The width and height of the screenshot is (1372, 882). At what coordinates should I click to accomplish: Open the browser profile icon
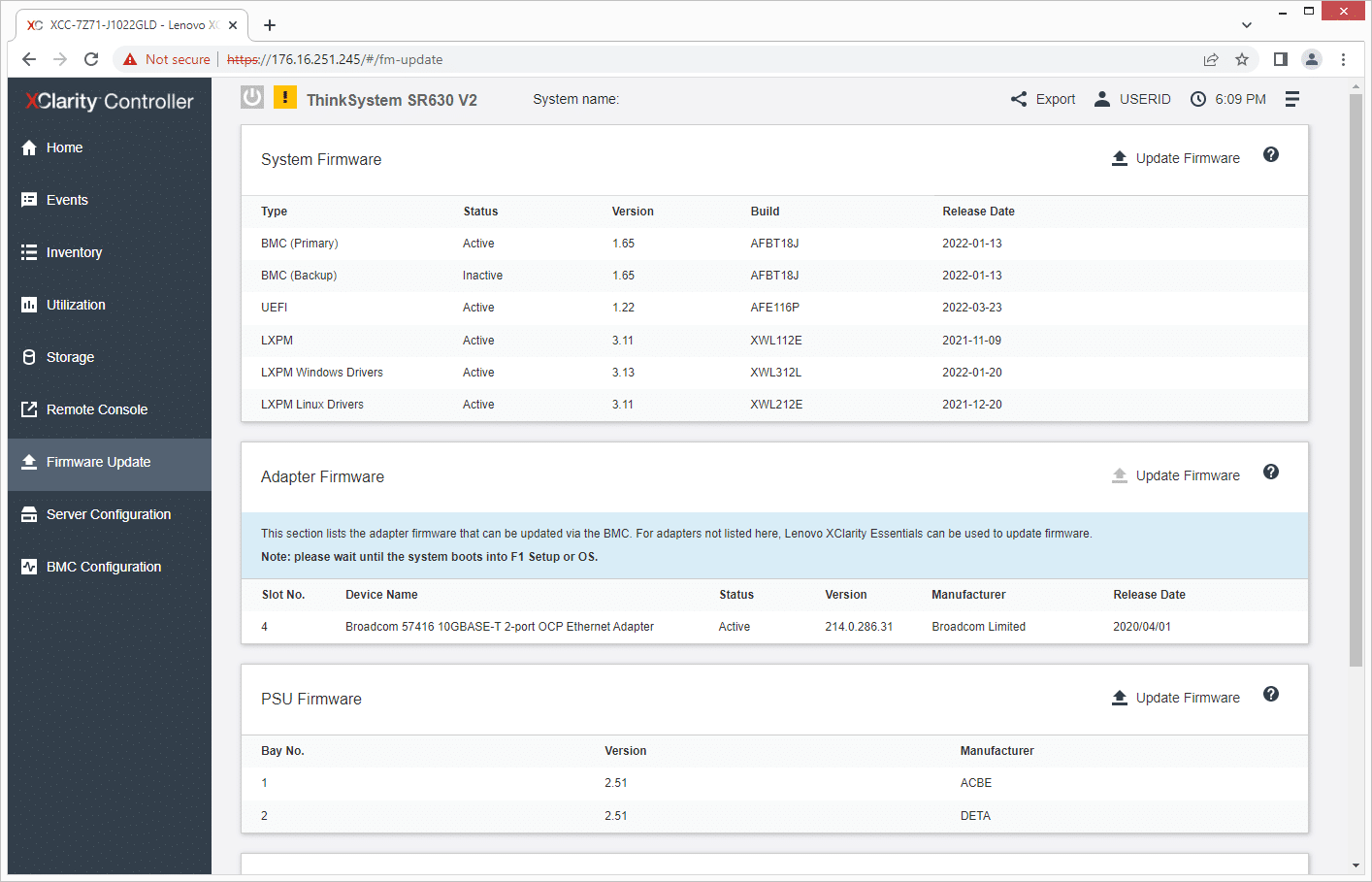pyautogui.click(x=1312, y=59)
